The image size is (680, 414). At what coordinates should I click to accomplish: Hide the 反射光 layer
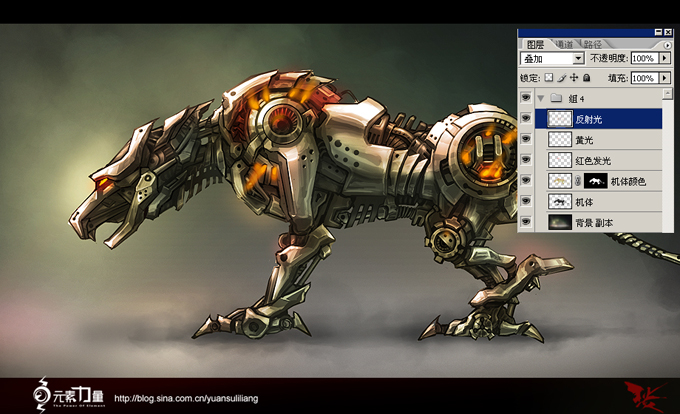[x=526, y=118]
